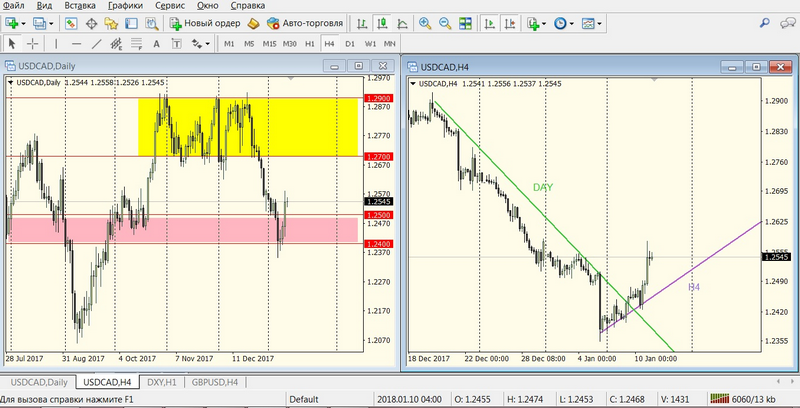Switch to candlestick chart mode
The width and height of the screenshot is (800, 408).
tap(383, 23)
